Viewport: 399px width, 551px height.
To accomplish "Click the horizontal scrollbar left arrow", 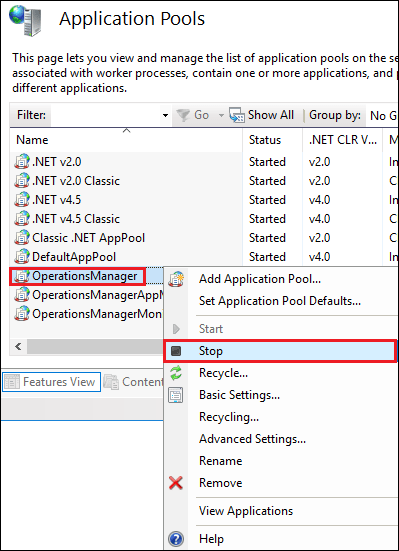I will click(19, 347).
